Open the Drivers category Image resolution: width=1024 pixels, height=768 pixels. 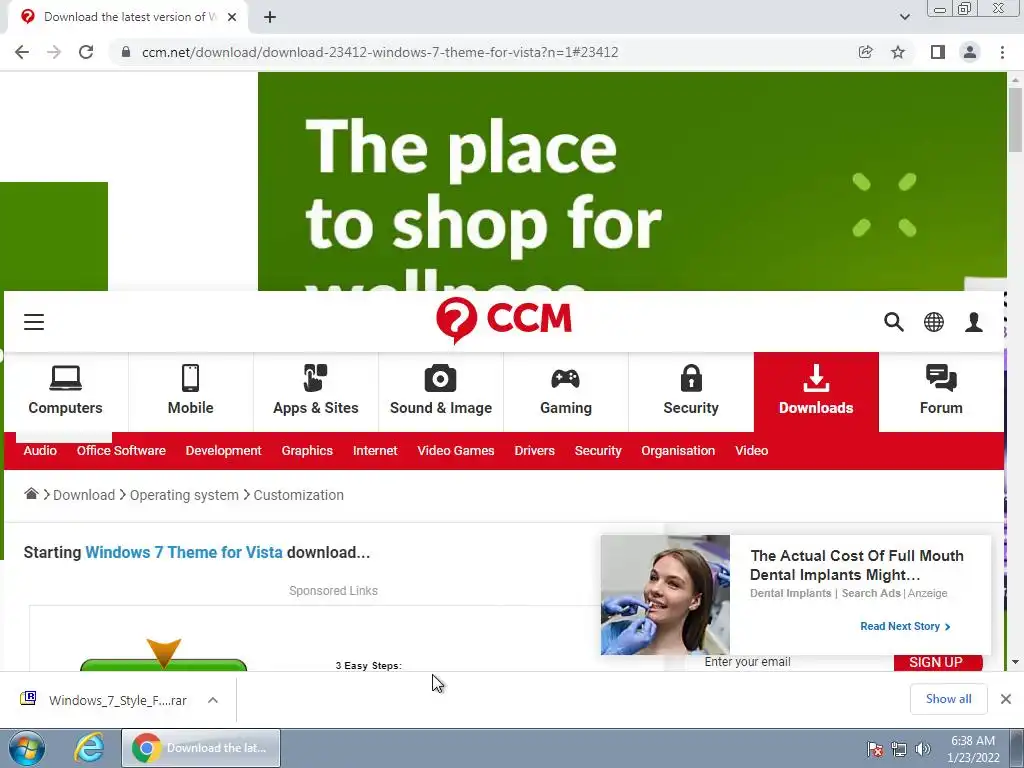tap(534, 451)
